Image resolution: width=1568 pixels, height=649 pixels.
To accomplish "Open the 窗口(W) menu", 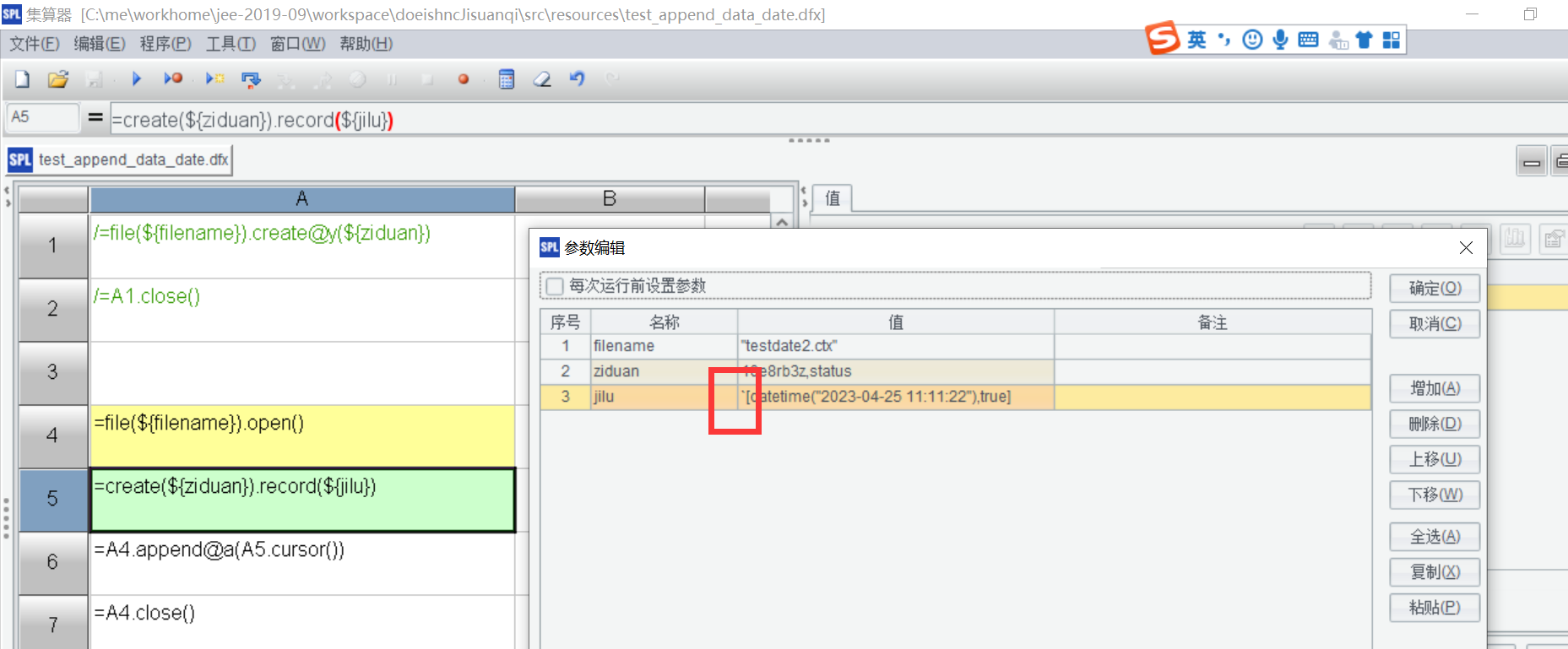I will pyautogui.click(x=297, y=44).
